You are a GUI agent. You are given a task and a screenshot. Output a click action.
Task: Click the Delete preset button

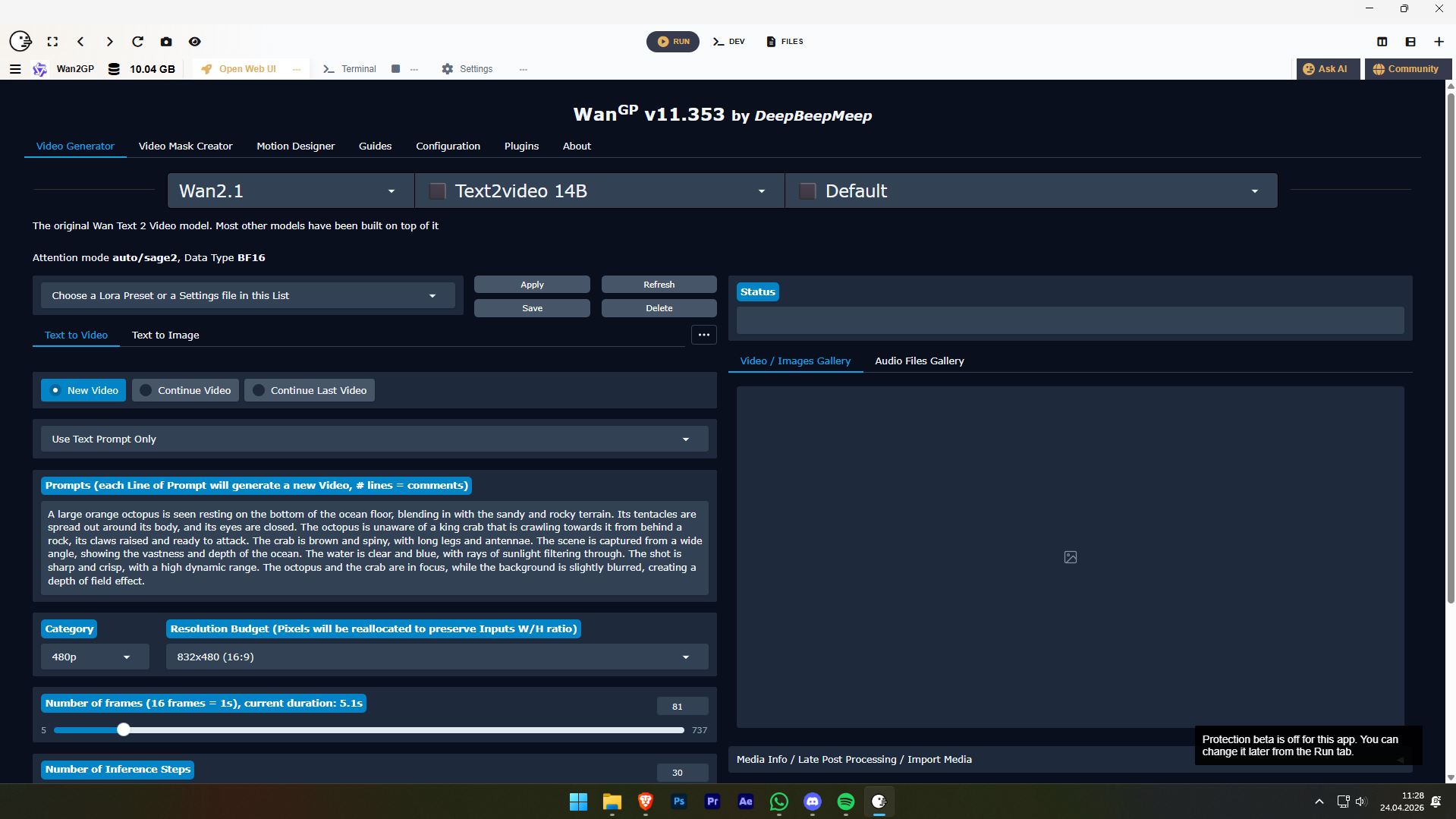pyautogui.click(x=659, y=308)
